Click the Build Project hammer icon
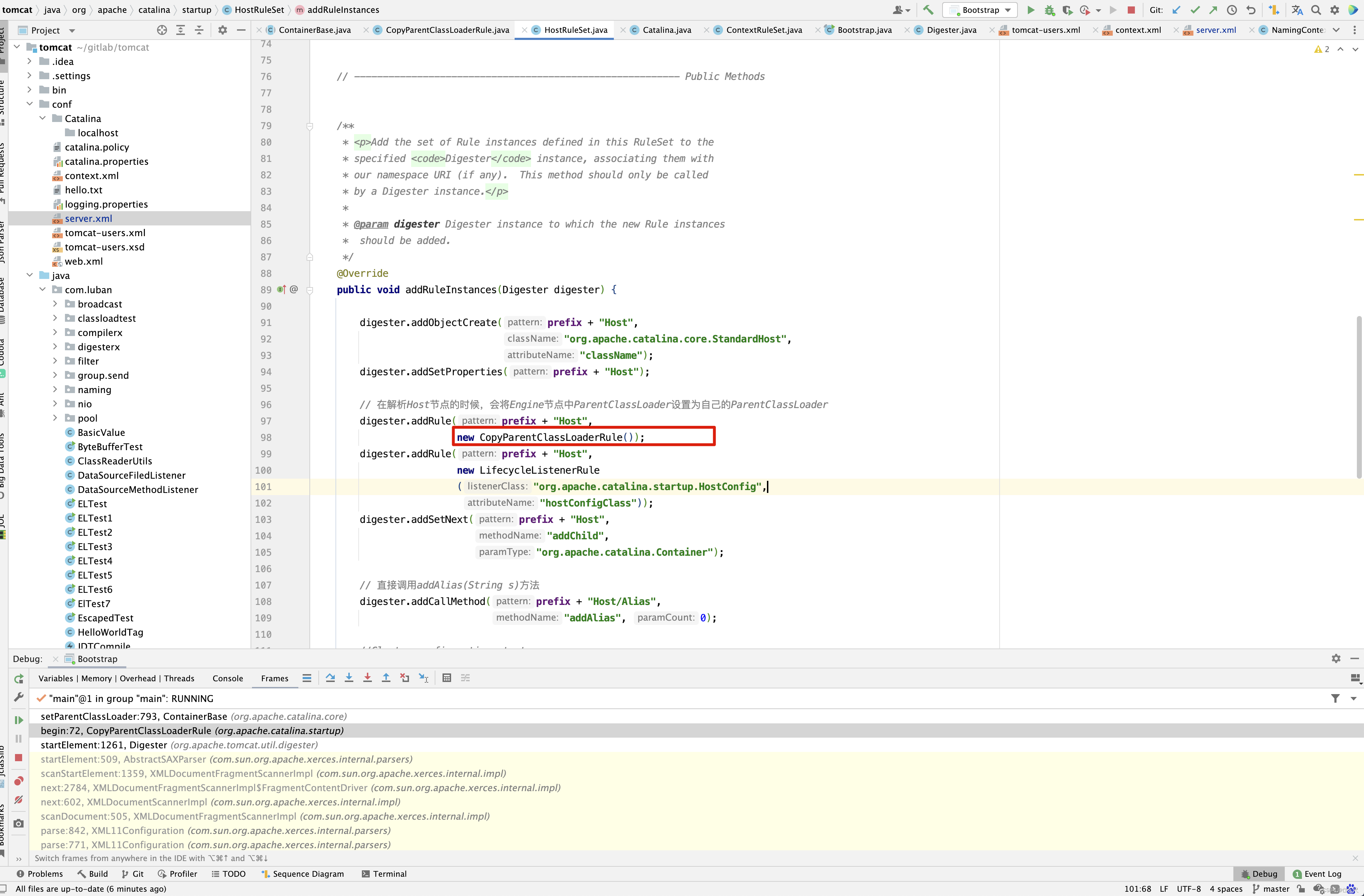Screen dimensions: 1364x896 click(x=928, y=10)
